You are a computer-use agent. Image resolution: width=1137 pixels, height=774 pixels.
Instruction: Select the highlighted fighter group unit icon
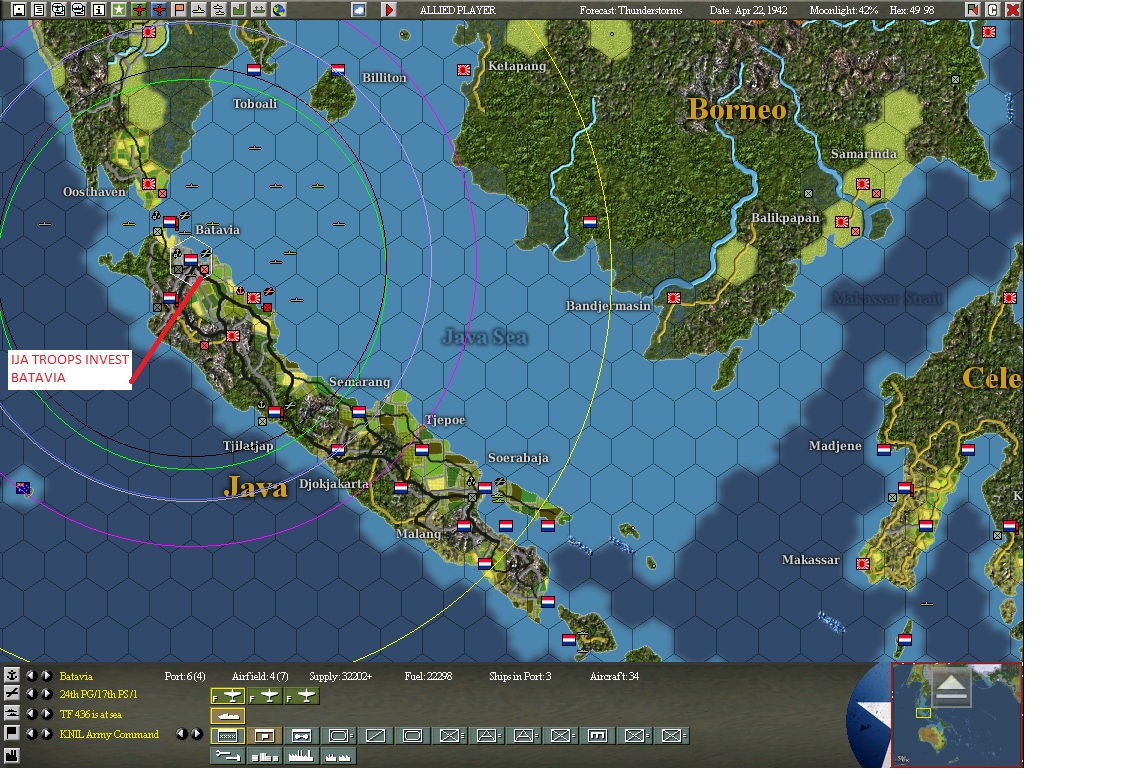point(228,696)
